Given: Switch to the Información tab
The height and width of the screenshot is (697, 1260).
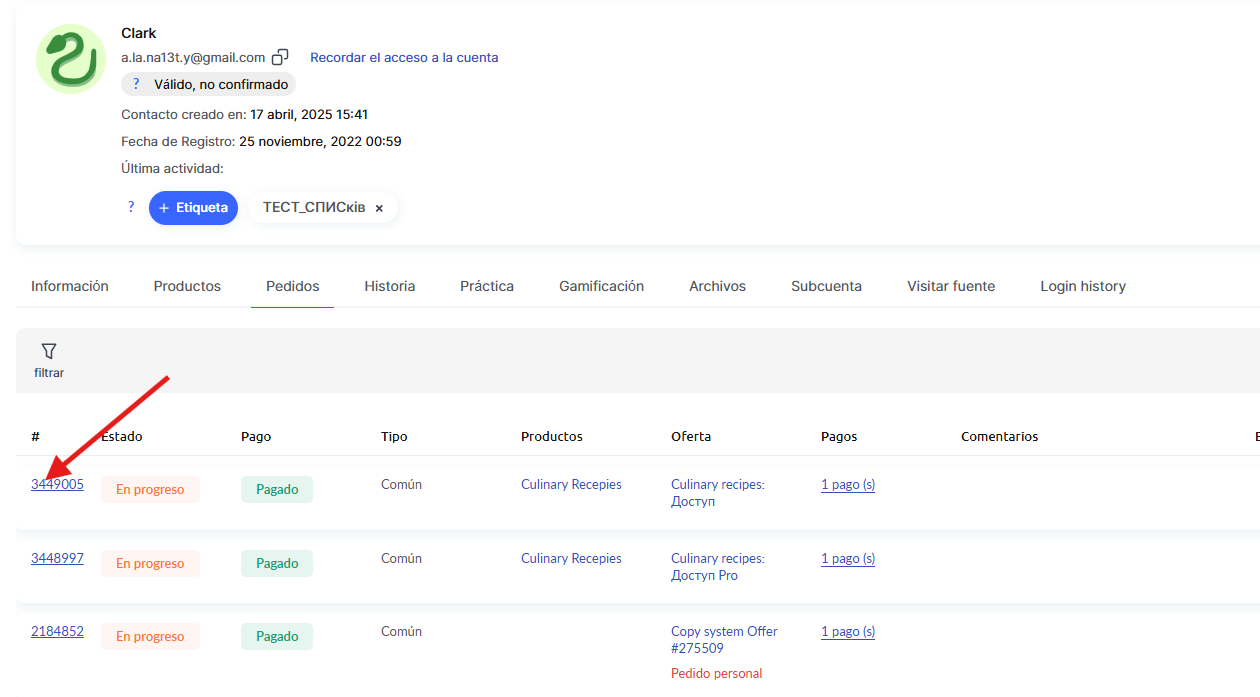Looking at the screenshot, I should pos(70,286).
